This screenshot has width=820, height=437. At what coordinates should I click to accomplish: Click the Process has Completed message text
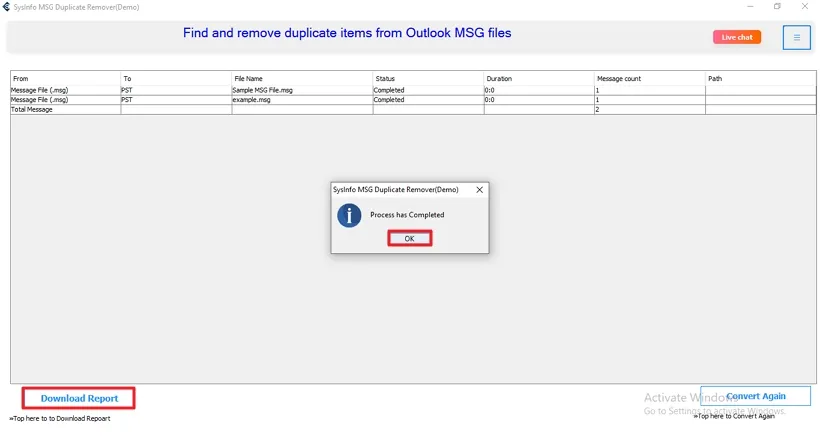[407, 215]
